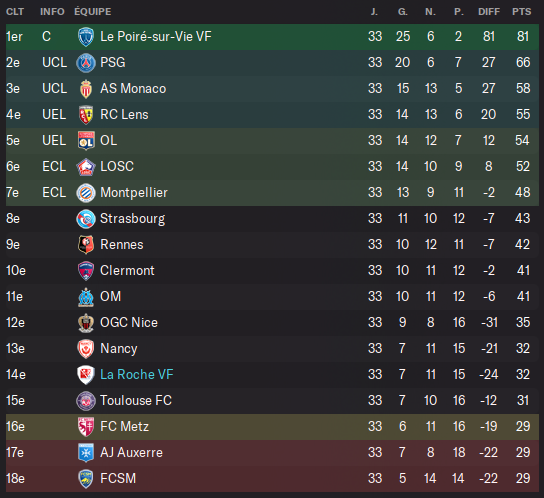Click the RC Lens badge icon

pyautogui.click(x=86, y=115)
